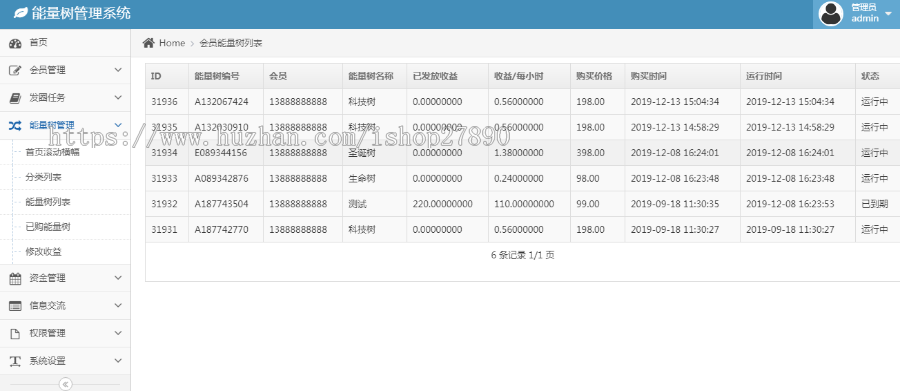Open the admin account dropdown arrow
This screenshot has height=391, width=900.
click(889, 14)
